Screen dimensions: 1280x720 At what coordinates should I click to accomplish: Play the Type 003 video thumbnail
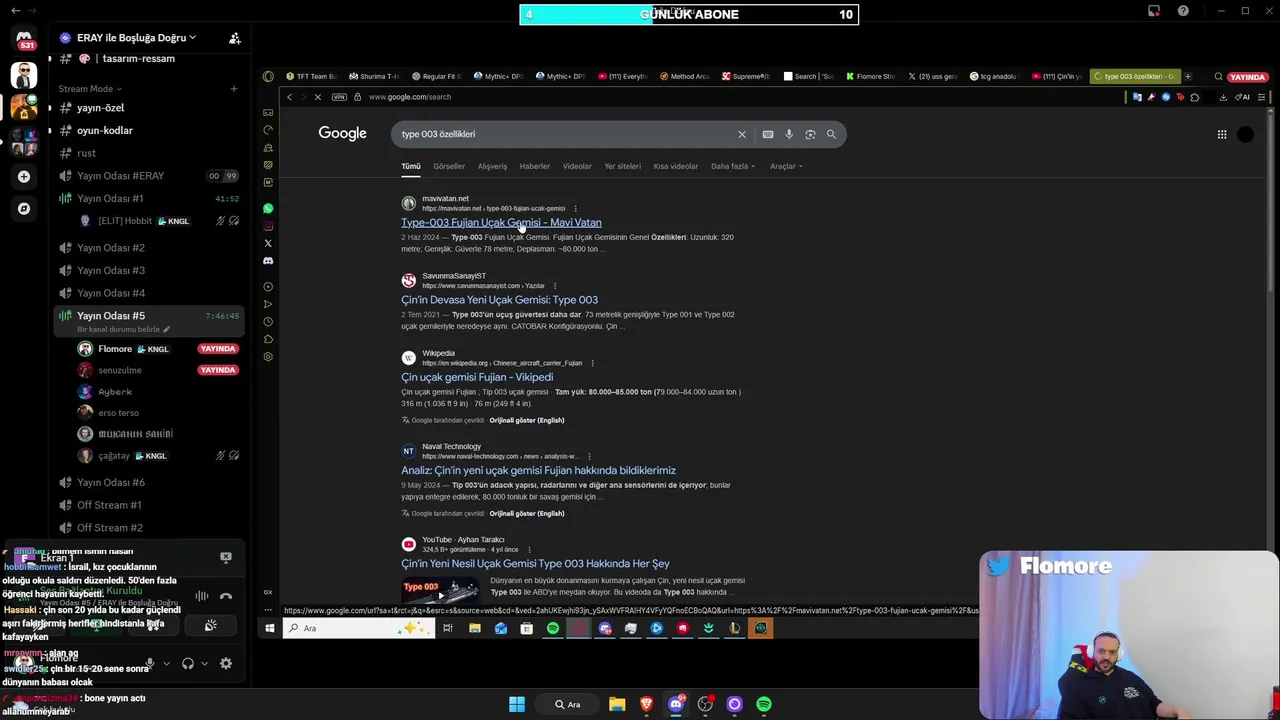[x=440, y=589]
